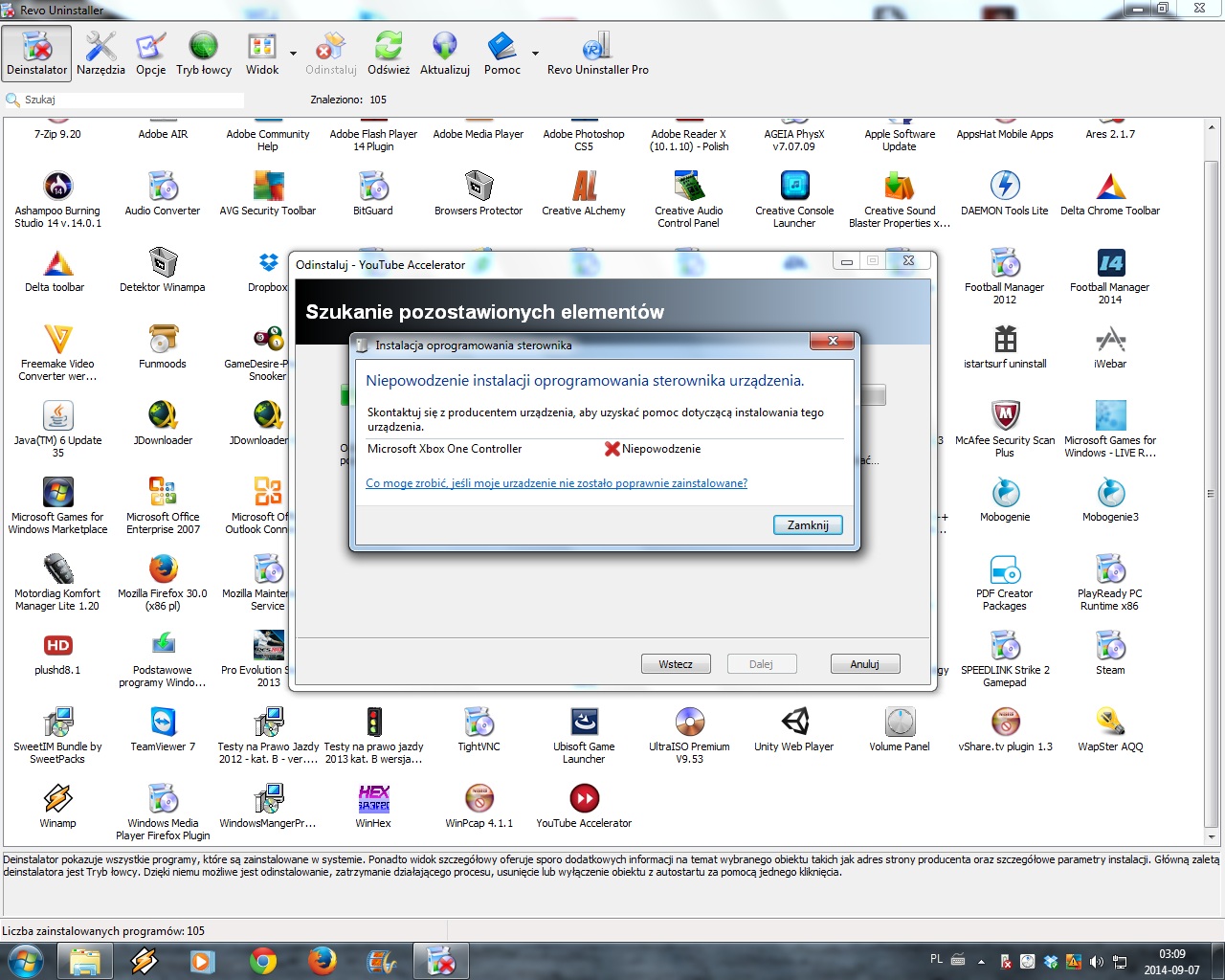Image resolution: width=1225 pixels, height=980 pixels.
Task: Open the Pomoc help button
Action: click(502, 53)
